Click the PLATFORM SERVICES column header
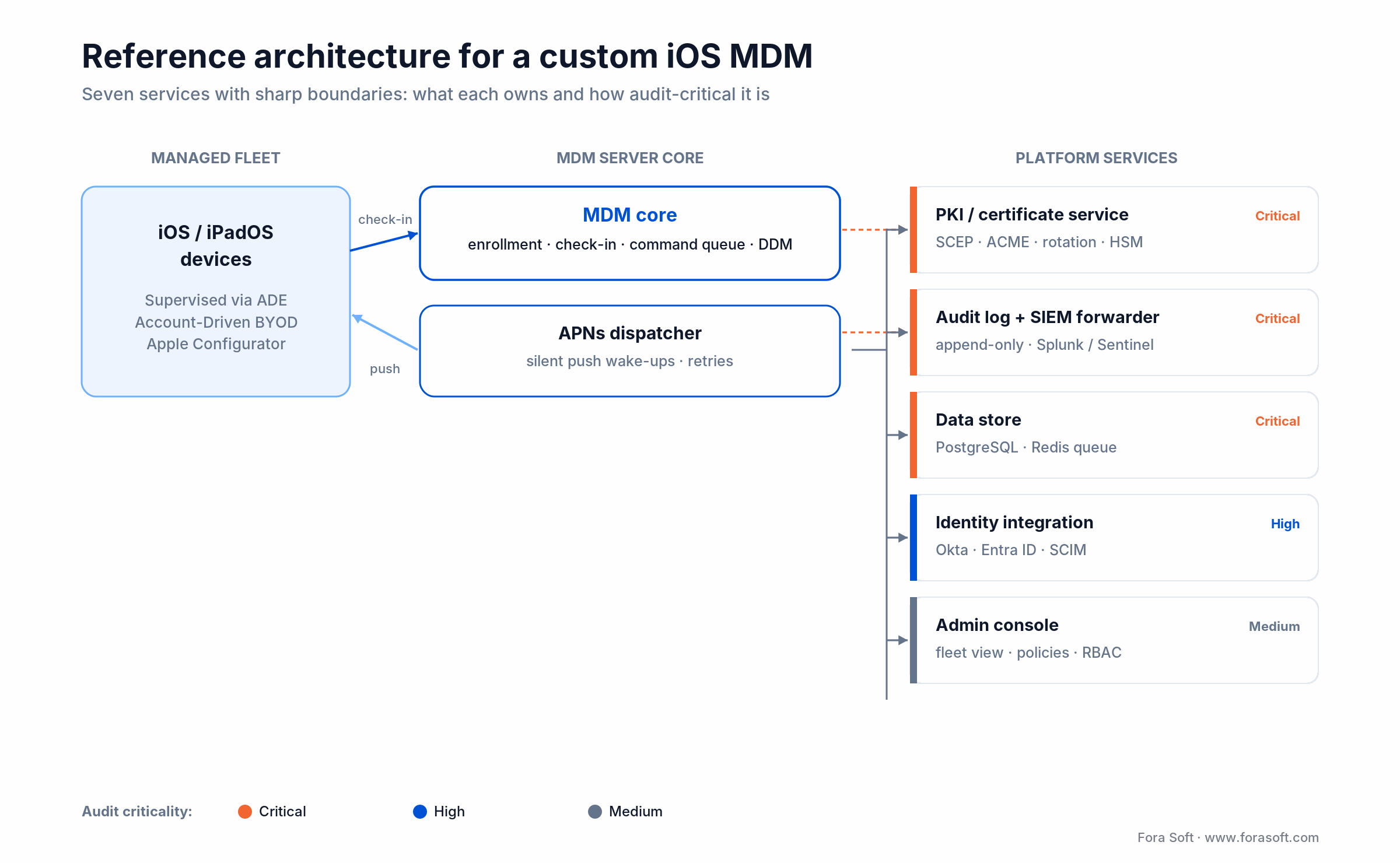 [x=1097, y=158]
